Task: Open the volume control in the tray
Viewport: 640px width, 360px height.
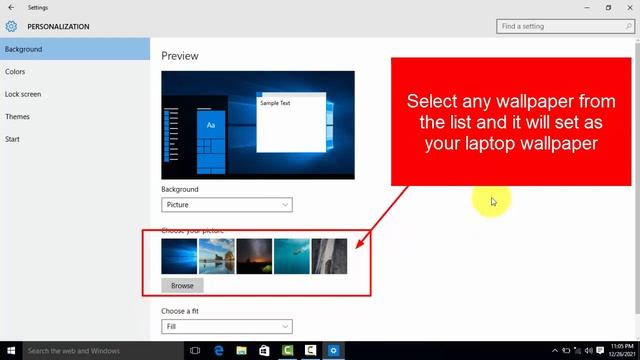Action: 589,351
